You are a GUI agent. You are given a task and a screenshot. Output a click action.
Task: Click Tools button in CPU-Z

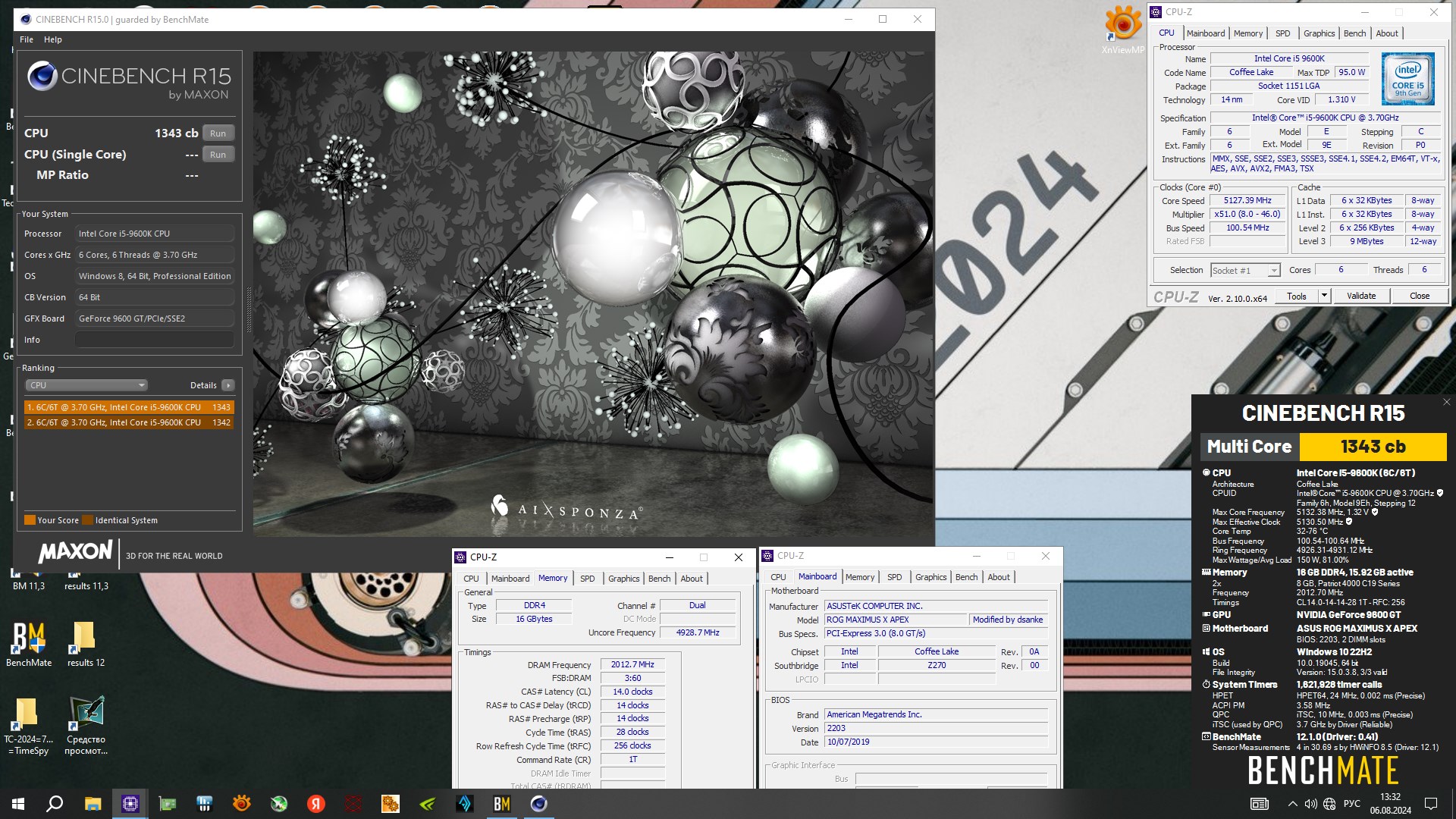tap(1297, 296)
